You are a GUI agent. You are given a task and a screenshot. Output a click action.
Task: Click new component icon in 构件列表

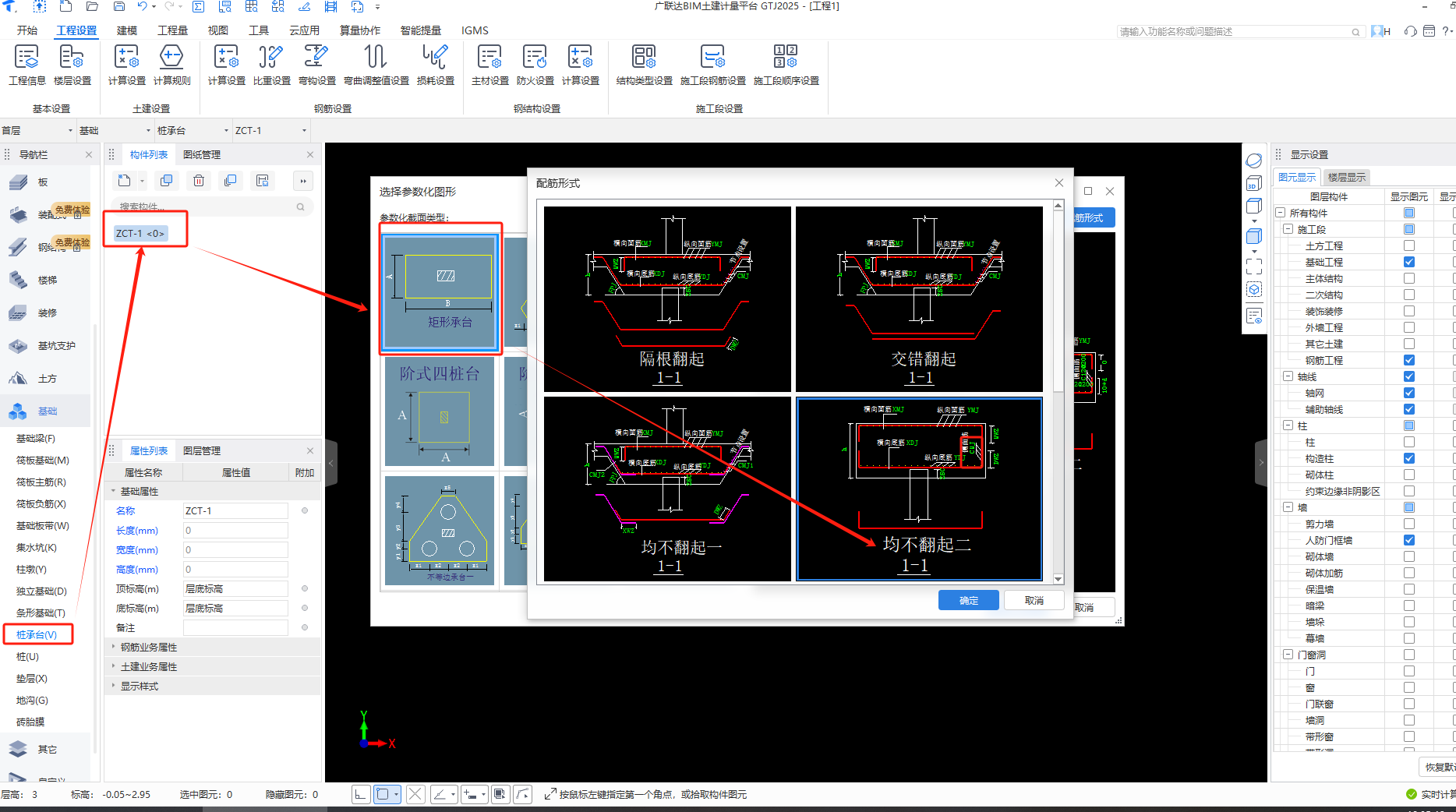click(x=124, y=181)
